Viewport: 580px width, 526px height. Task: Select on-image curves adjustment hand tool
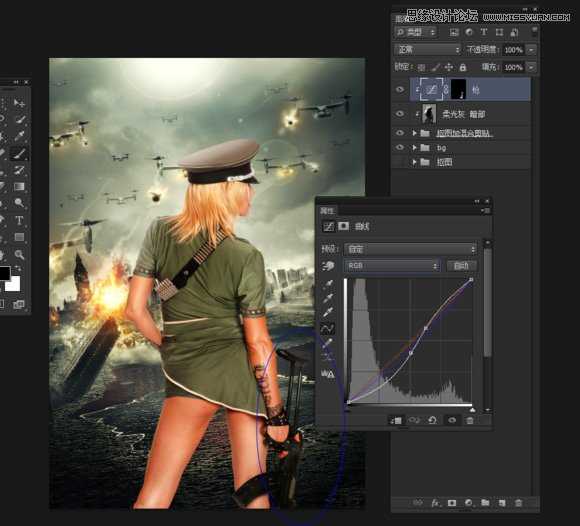pyautogui.click(x=328, y=266)
